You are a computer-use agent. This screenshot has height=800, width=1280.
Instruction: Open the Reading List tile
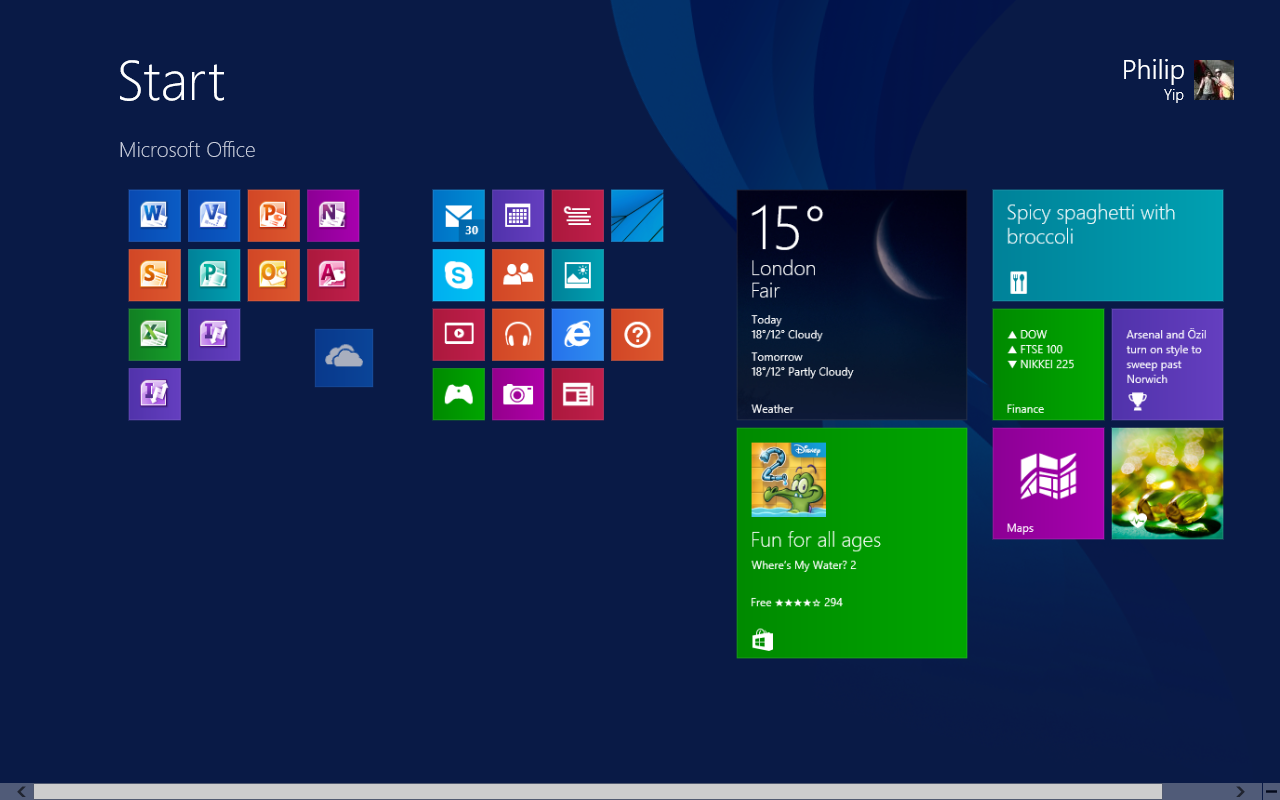click(578, 216)
